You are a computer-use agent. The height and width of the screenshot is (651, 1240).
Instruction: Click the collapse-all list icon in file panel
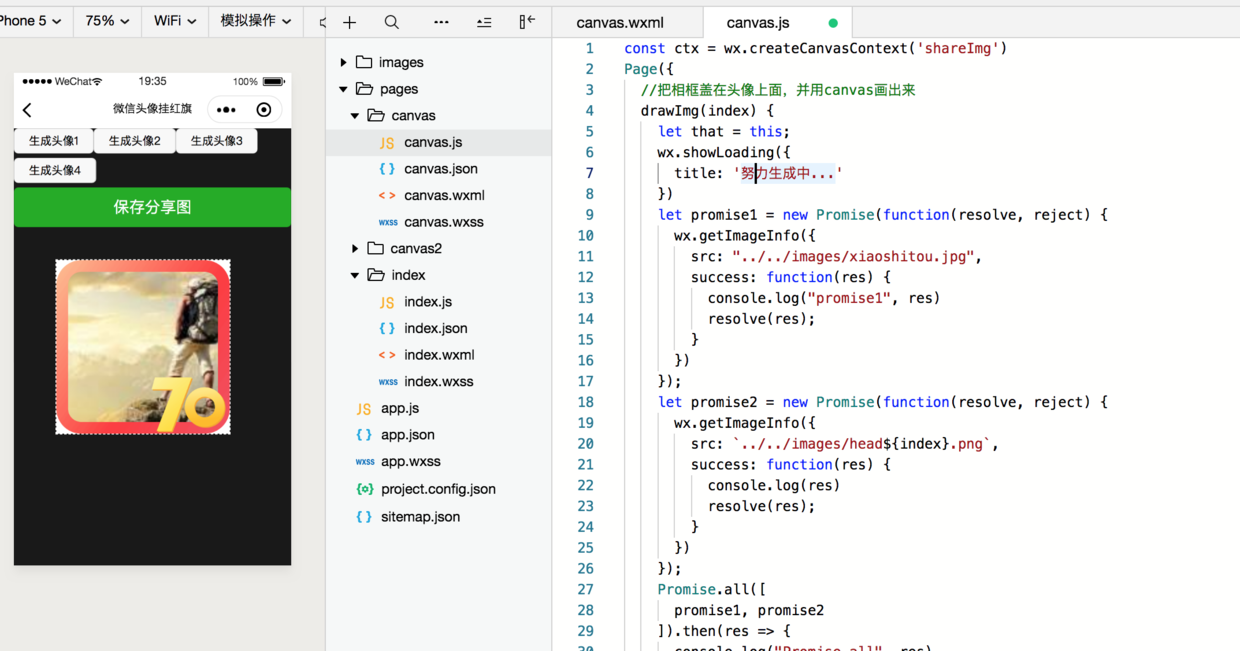point(484,22)
